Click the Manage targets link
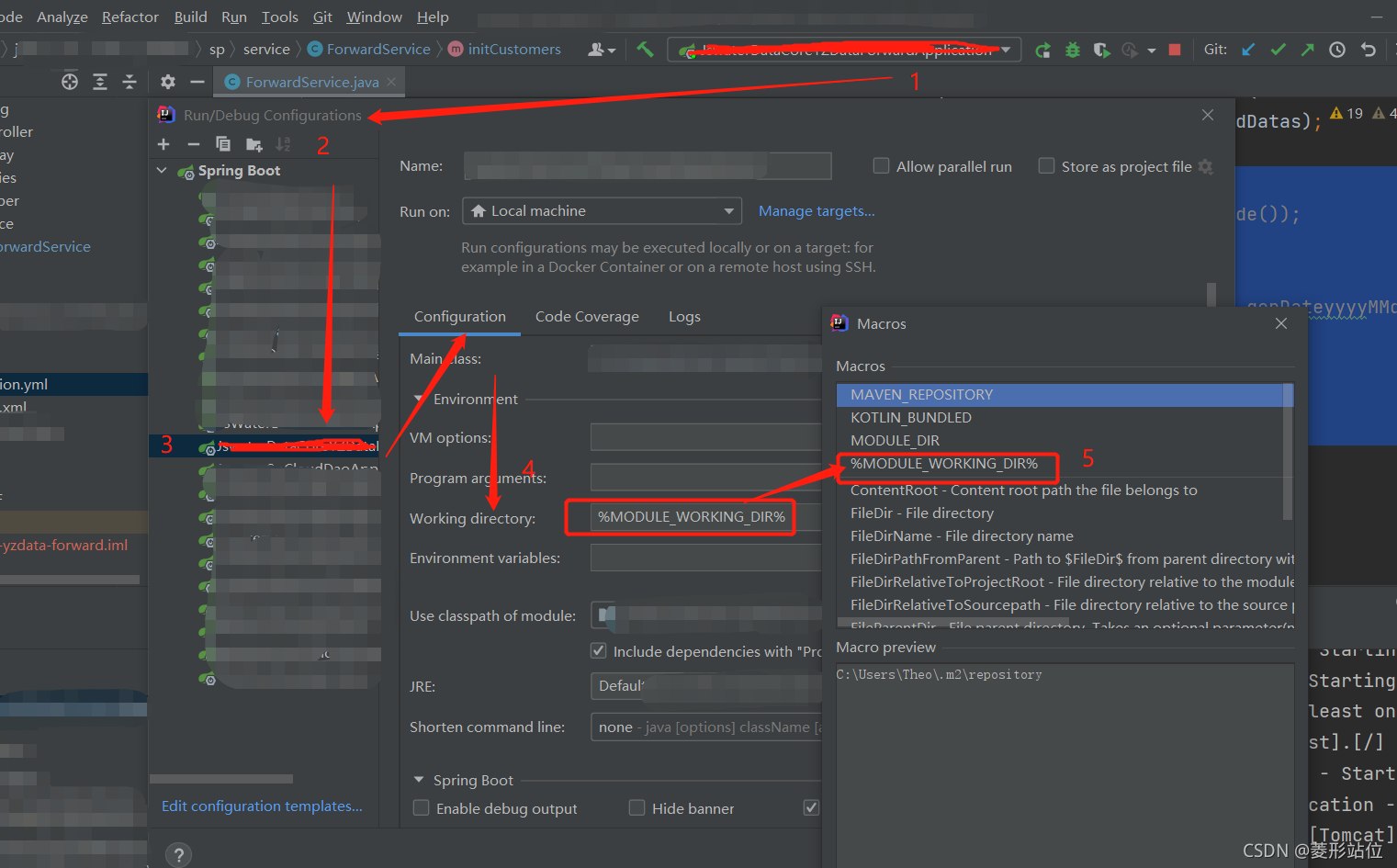Viewport: 1397px width, 868px height. pos(817,211)
